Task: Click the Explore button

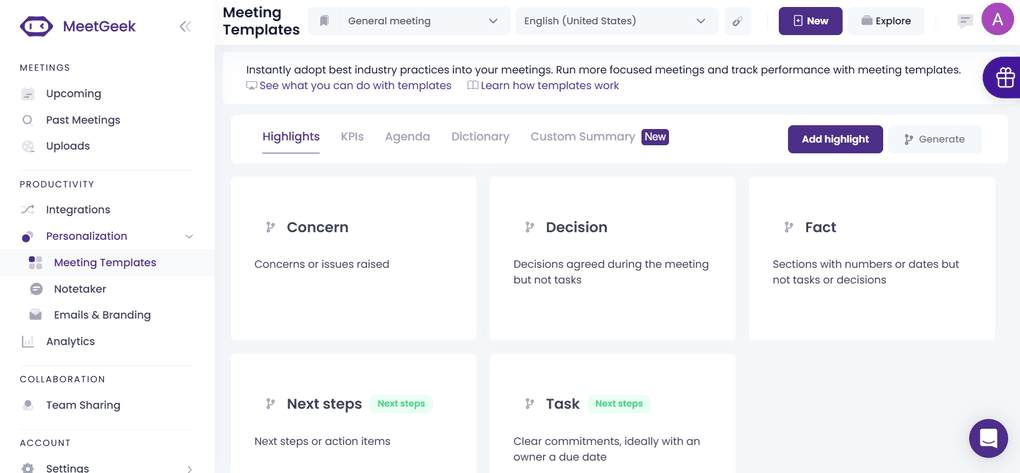Action: coord(886,21)
